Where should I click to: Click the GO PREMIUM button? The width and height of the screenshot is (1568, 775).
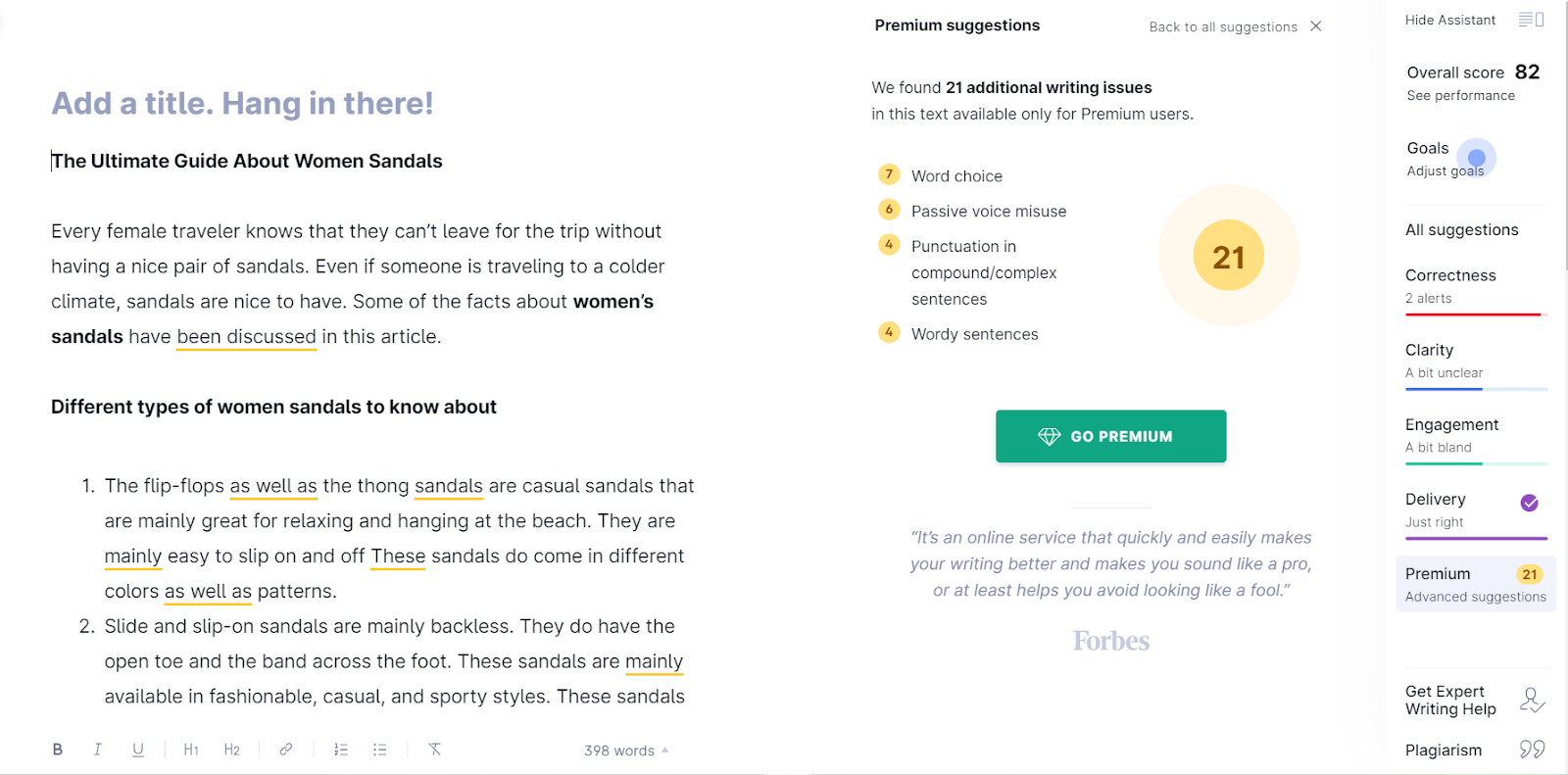(x=1110, y=436)
